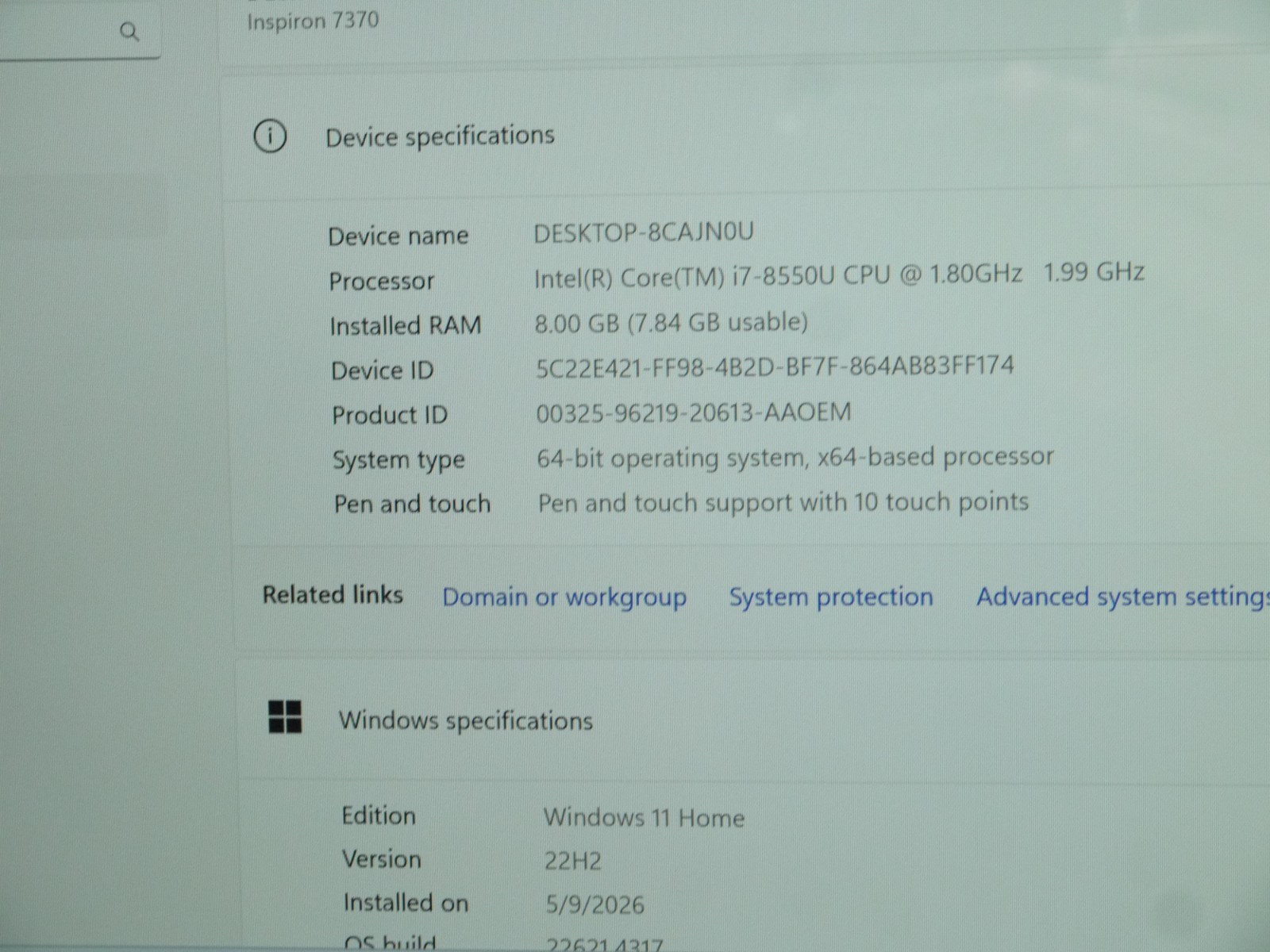Click the Device ID label
This screenshot has height=952, width=1270.
pos(383,370)
